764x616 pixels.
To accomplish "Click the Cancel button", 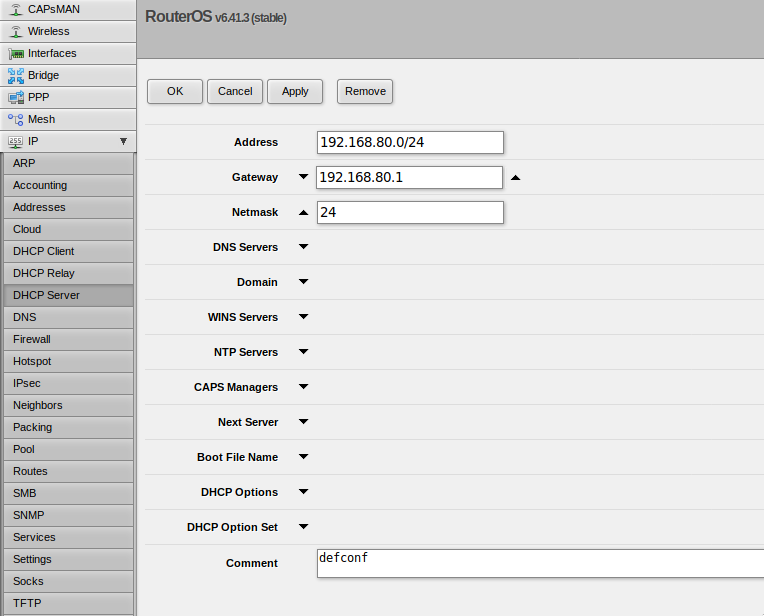I will (235, 92).
